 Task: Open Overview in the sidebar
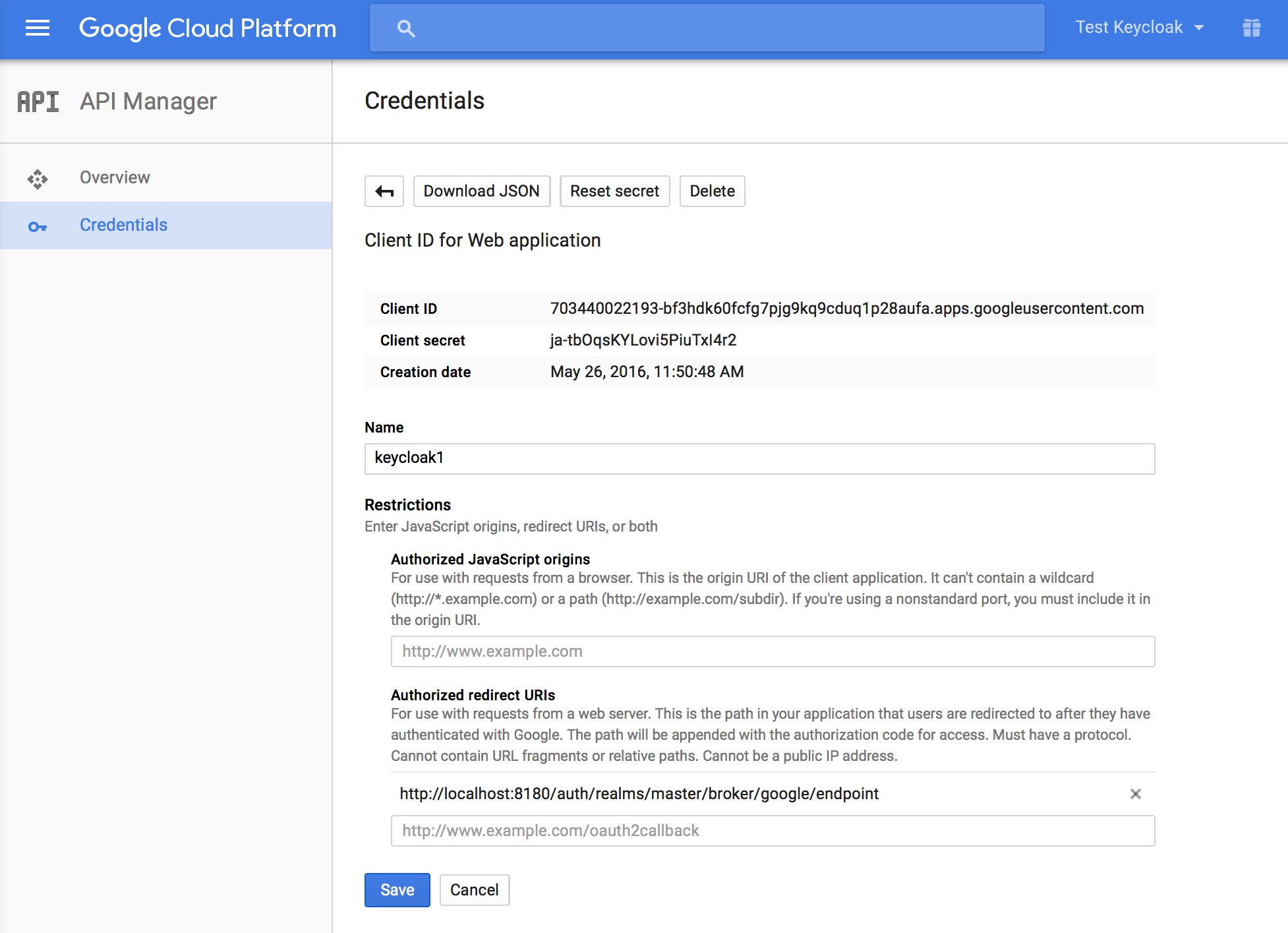tap(115, 177)
